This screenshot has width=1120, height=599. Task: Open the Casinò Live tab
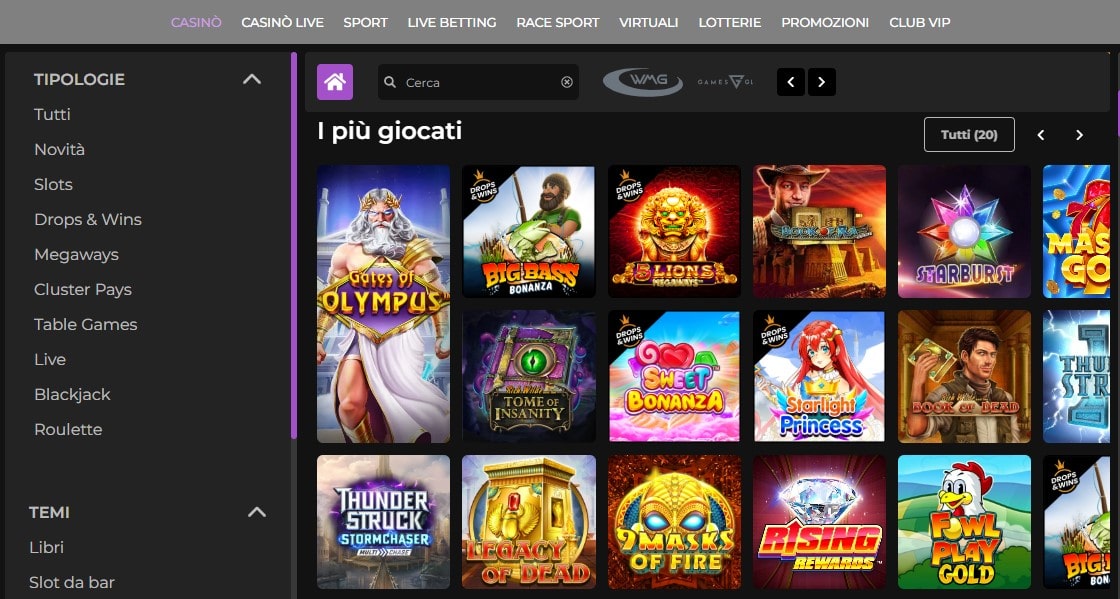pyautogui.click(x=282, y=22)
